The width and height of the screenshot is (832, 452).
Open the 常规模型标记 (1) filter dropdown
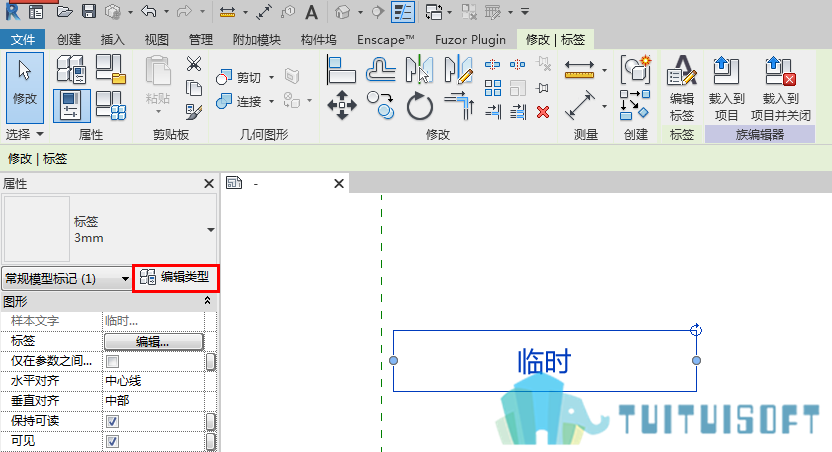pos(66,279)
